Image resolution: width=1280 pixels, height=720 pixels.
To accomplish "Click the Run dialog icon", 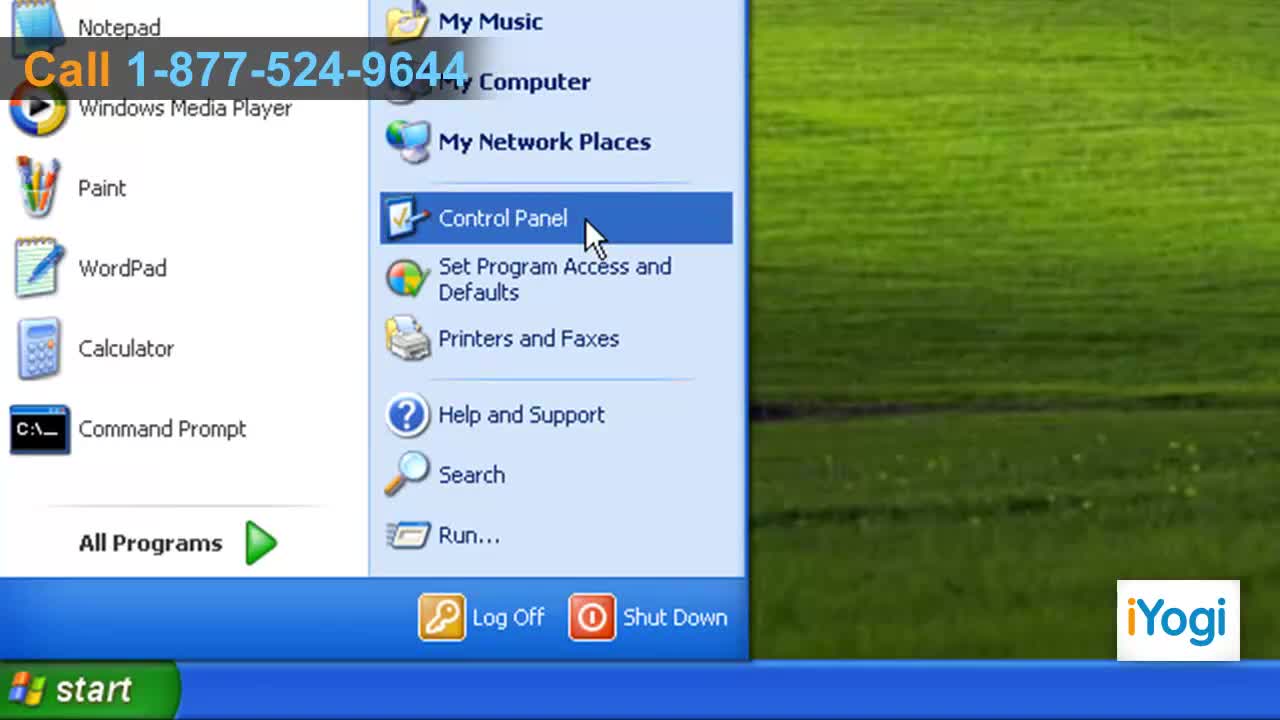I will pyautogui.click(x=407, y=535).
